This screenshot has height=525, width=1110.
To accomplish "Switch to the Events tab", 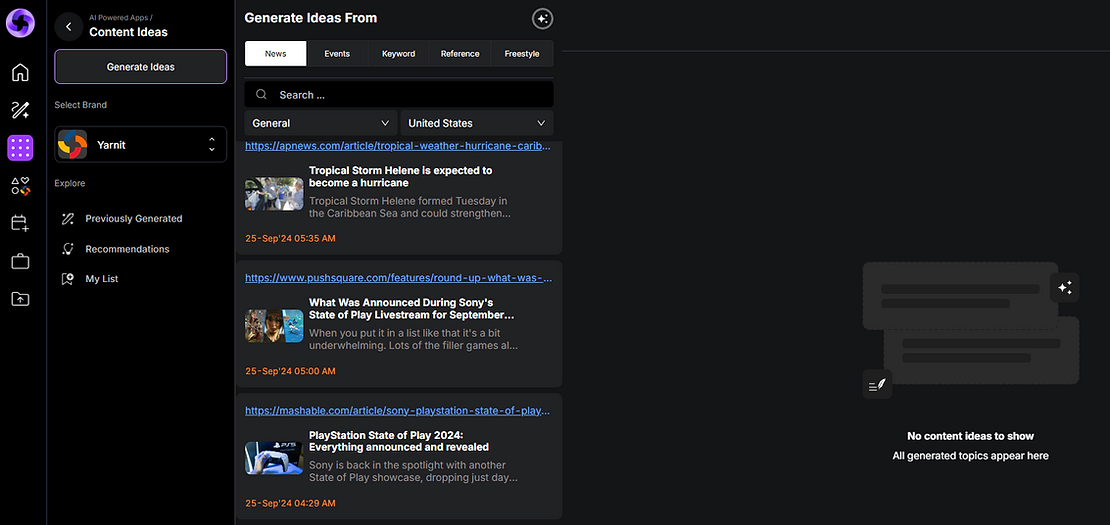I will pos(337,54).
